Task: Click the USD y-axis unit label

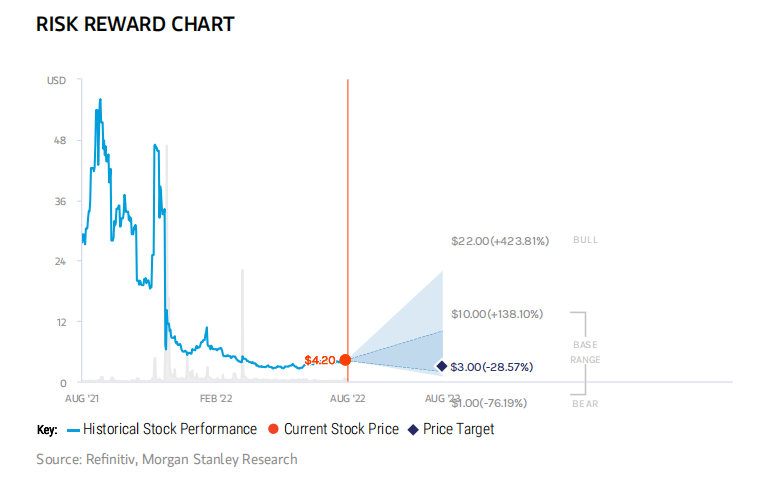Action: point(56,80)
